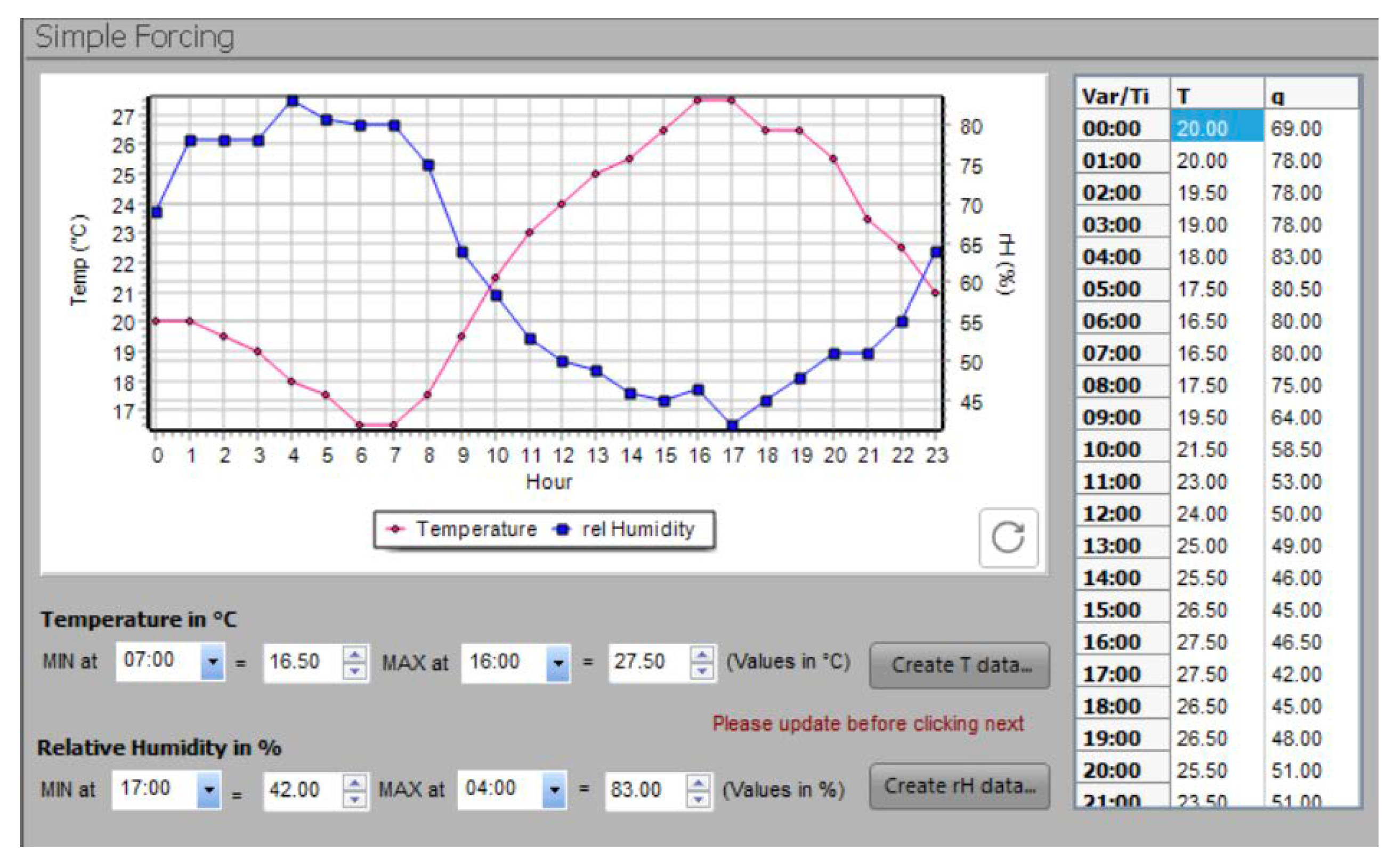Increase minimum humidity 42.00 with up arrow
This screenshot has width=1394, height=868.
point(355,783)
